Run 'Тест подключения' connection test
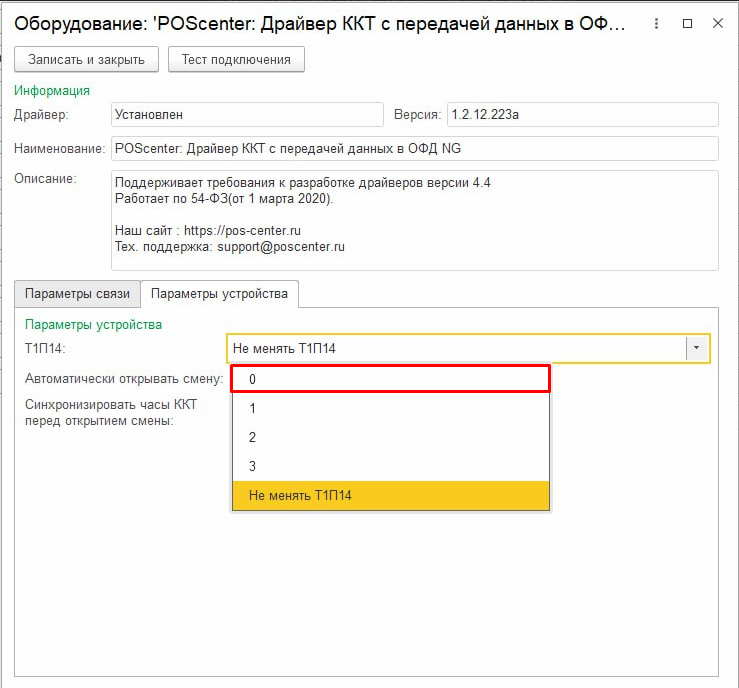 coord(236,59)
